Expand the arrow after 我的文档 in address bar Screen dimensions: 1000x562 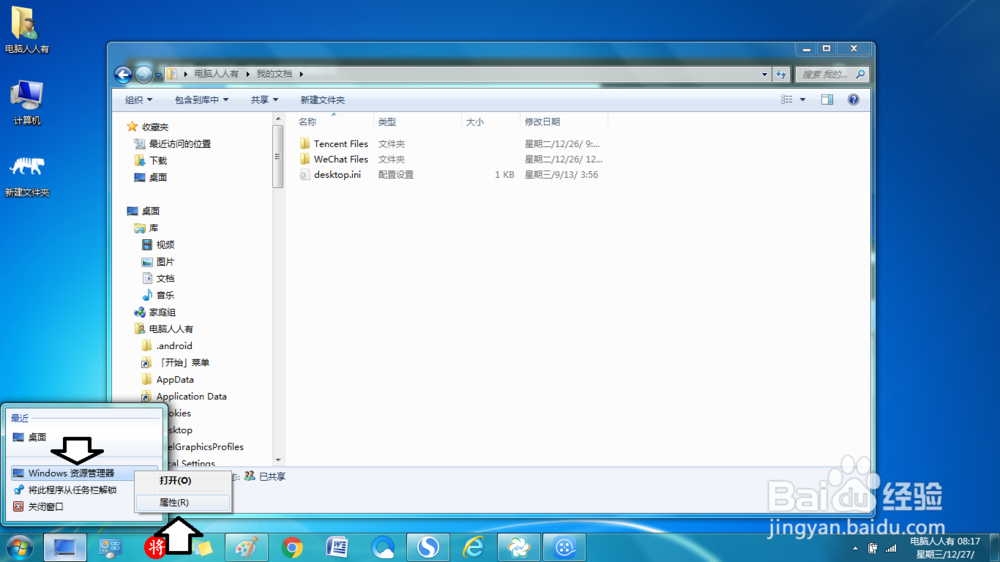(301, 74)
